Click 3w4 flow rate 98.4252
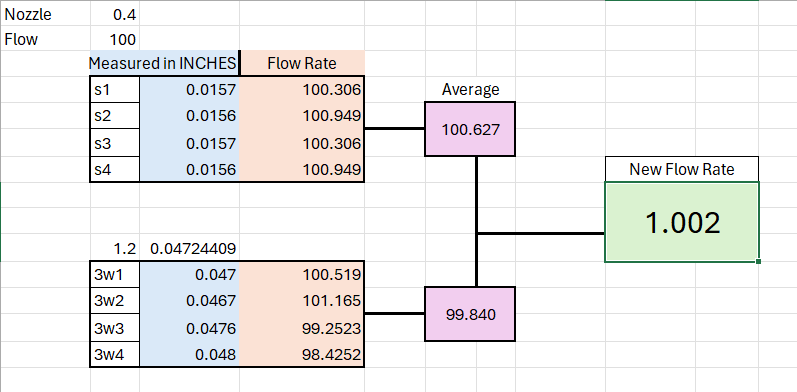The width and height of the screenshot is (797, 392). [302, 354]
